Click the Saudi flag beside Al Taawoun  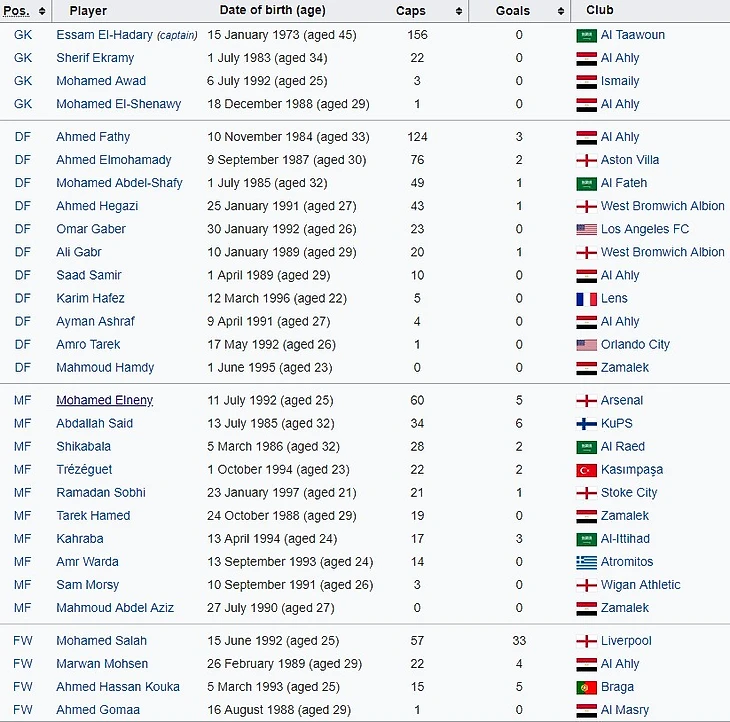(x=586, y=35)
